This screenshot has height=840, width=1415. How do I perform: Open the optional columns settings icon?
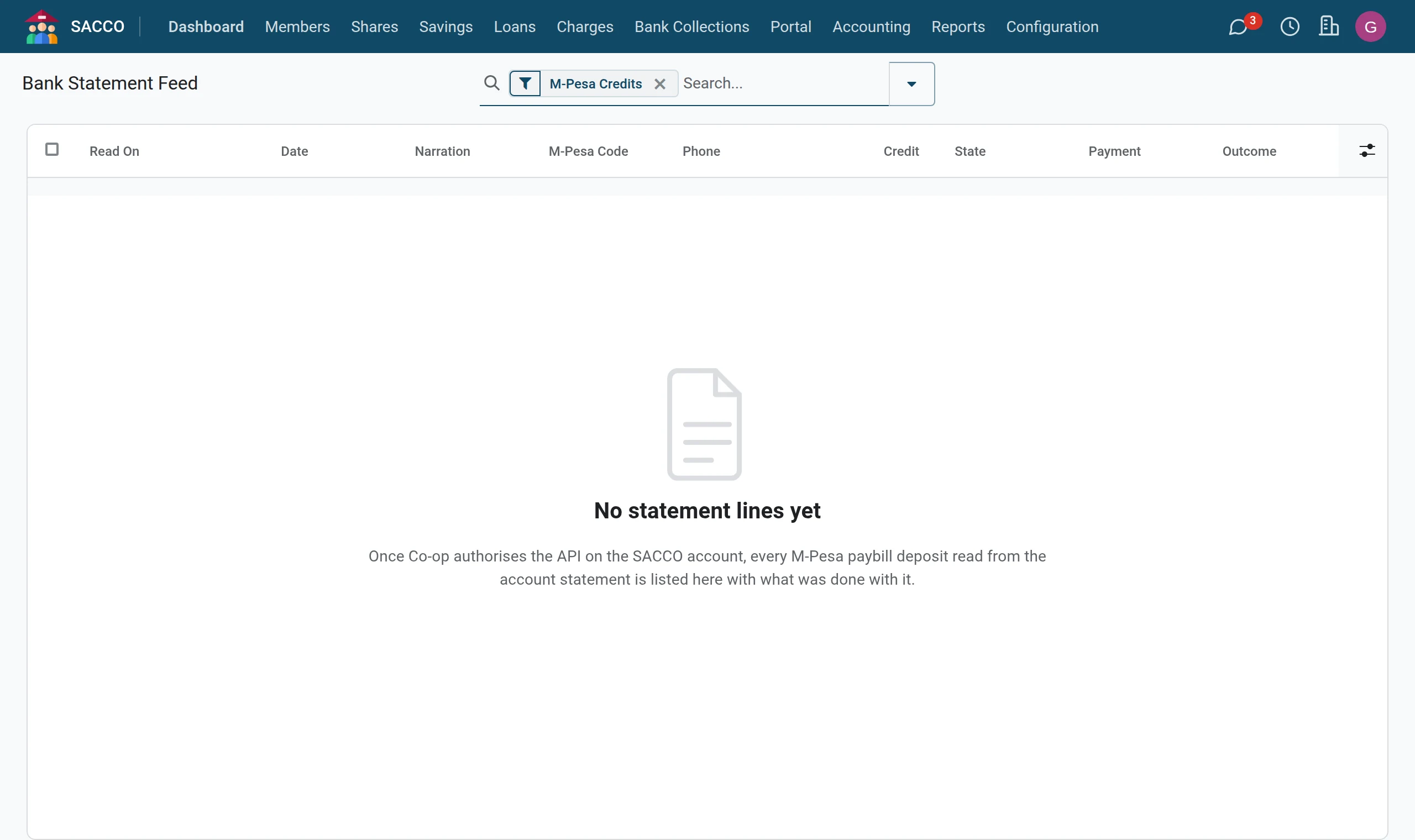(1367, 150)
